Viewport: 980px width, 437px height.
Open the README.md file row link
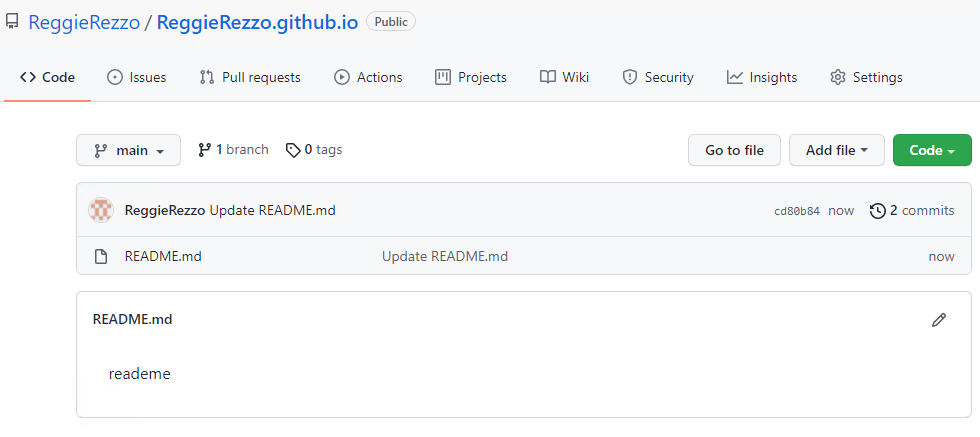(x=163, y=256)
